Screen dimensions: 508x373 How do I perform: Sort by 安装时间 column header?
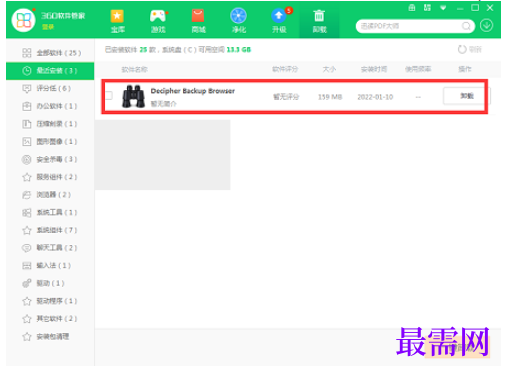tap(374, 69)
